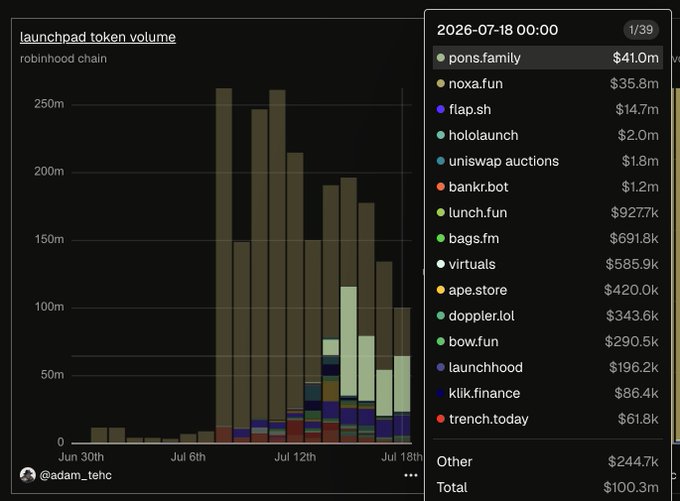Select the pons.family row in tooltip

click(x=548, y=58)
